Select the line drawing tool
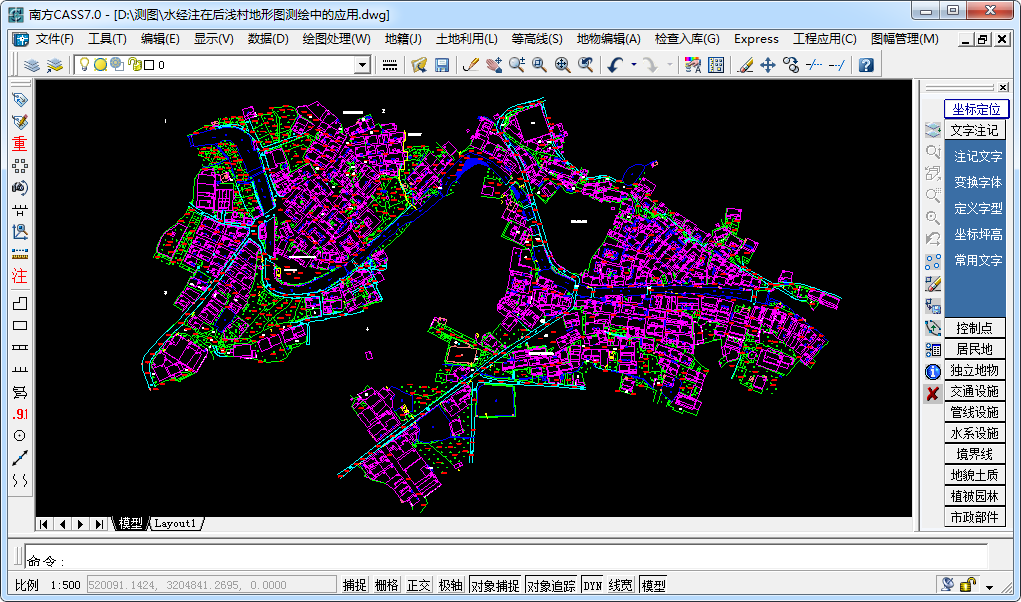 tap(20, 458)
